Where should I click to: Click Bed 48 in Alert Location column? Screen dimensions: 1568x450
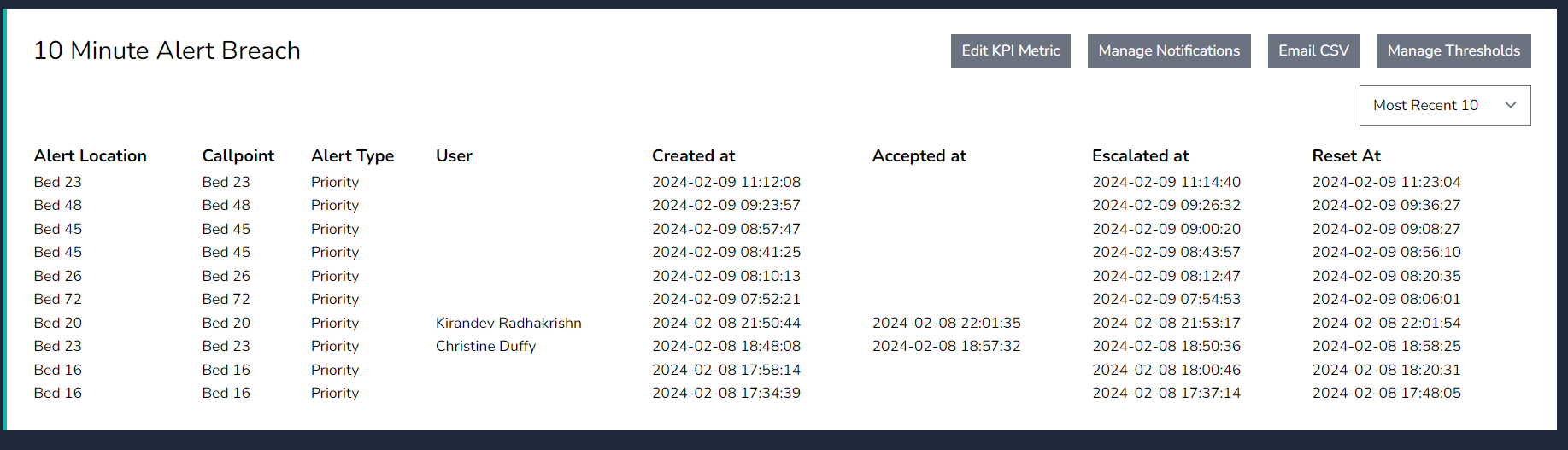click(58, 205)
